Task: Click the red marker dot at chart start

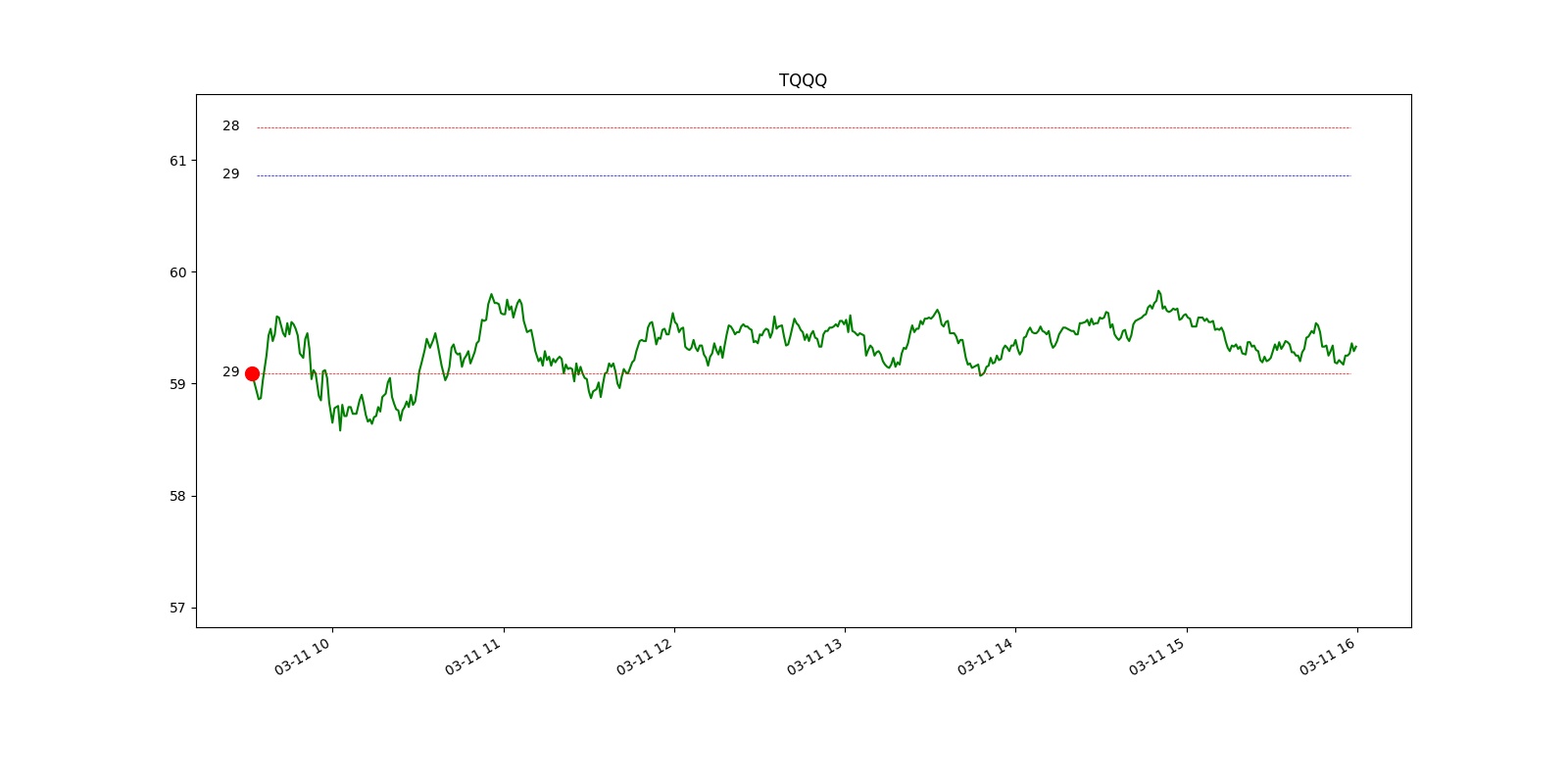Action: point(252,373)
